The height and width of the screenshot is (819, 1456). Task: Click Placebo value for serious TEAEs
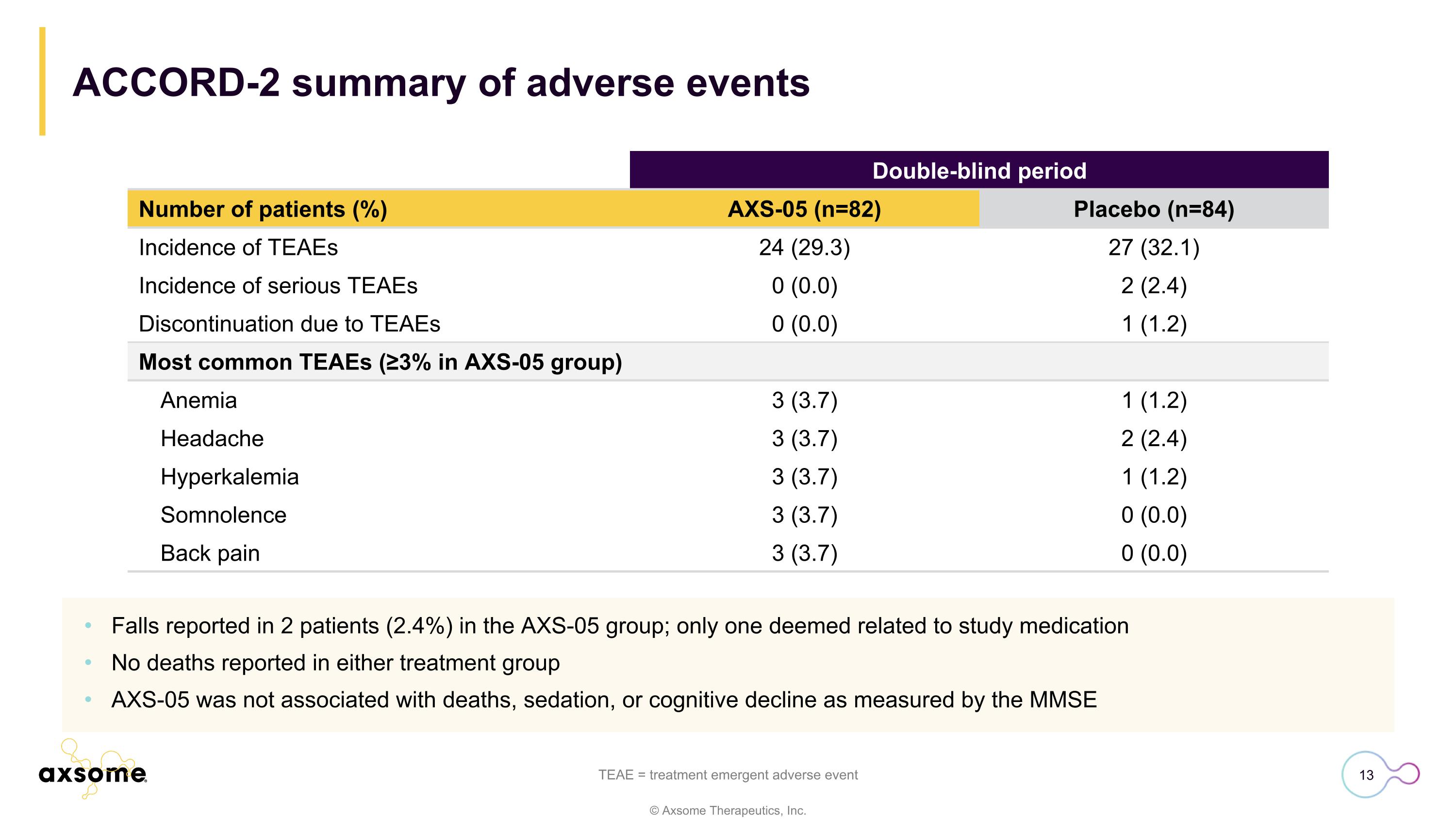click(1154, 285)
